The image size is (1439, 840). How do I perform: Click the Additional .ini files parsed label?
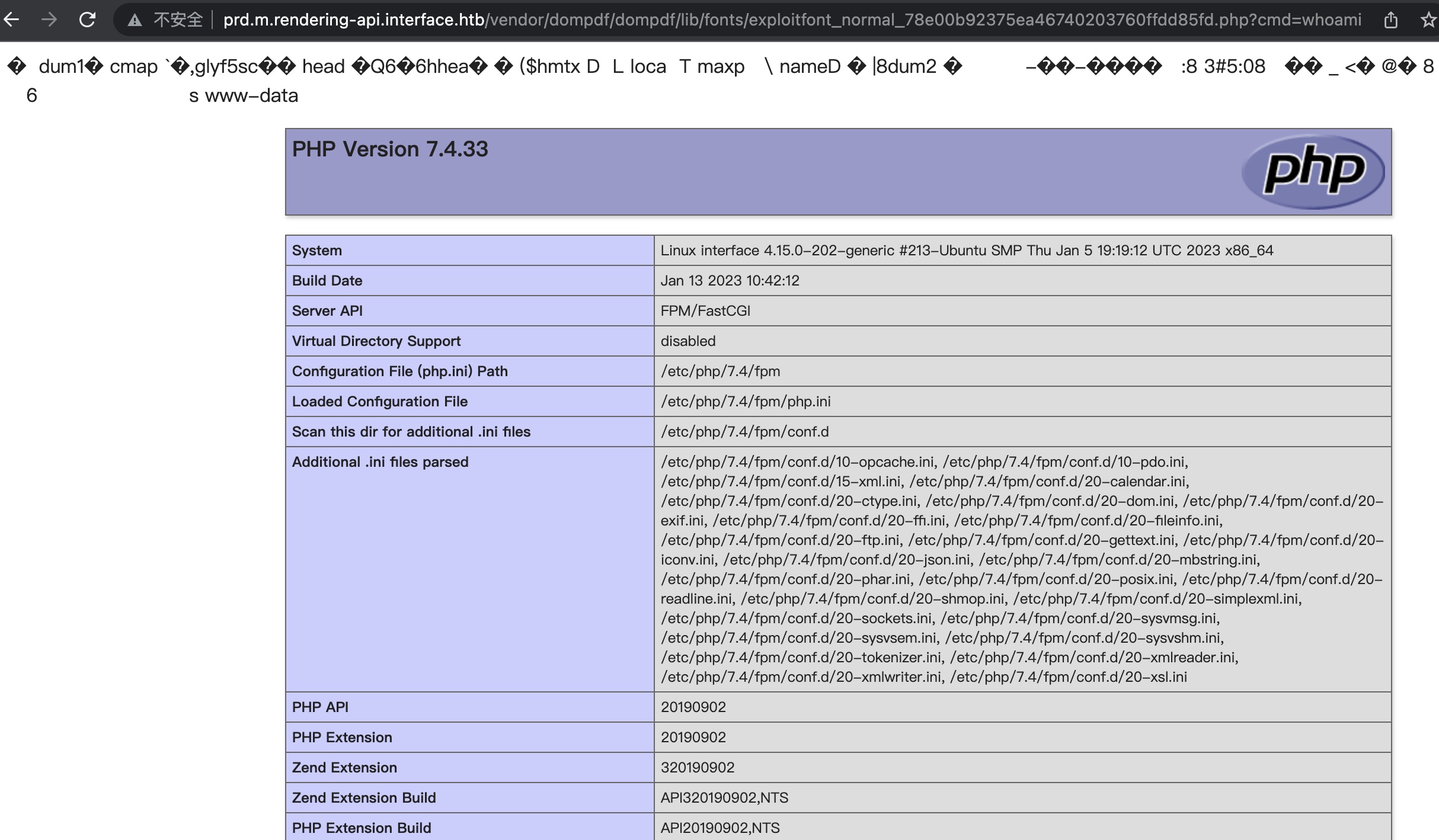click(380, 462)
